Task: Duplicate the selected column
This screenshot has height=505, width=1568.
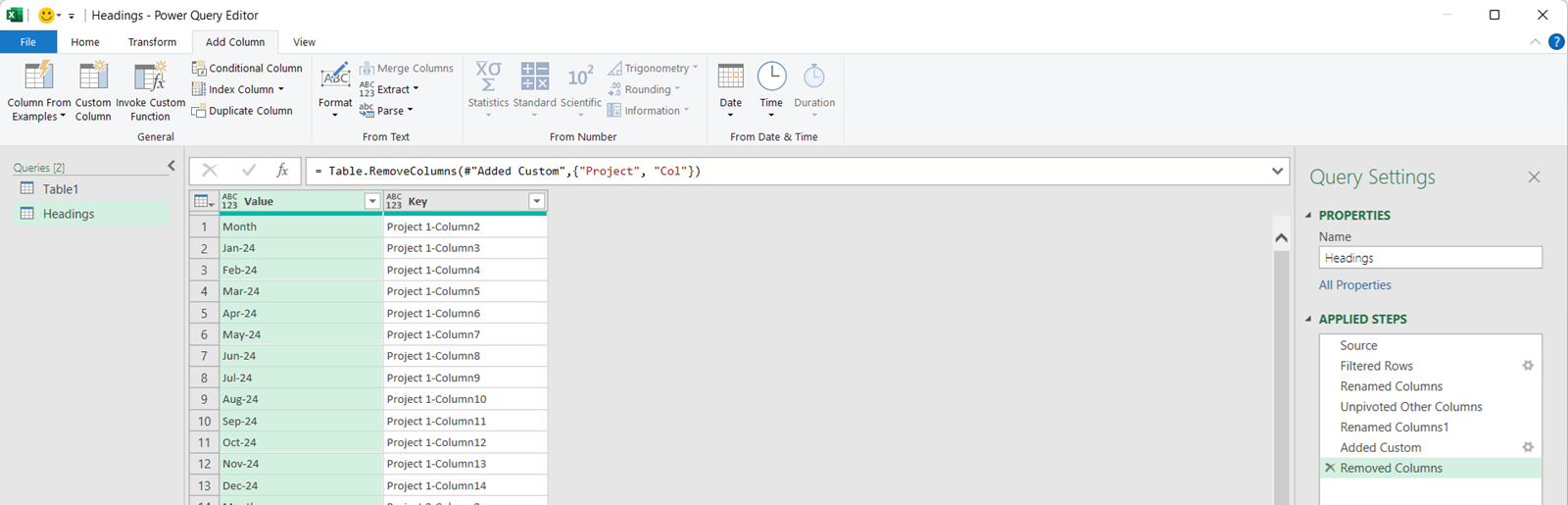Action: point(242,111)
